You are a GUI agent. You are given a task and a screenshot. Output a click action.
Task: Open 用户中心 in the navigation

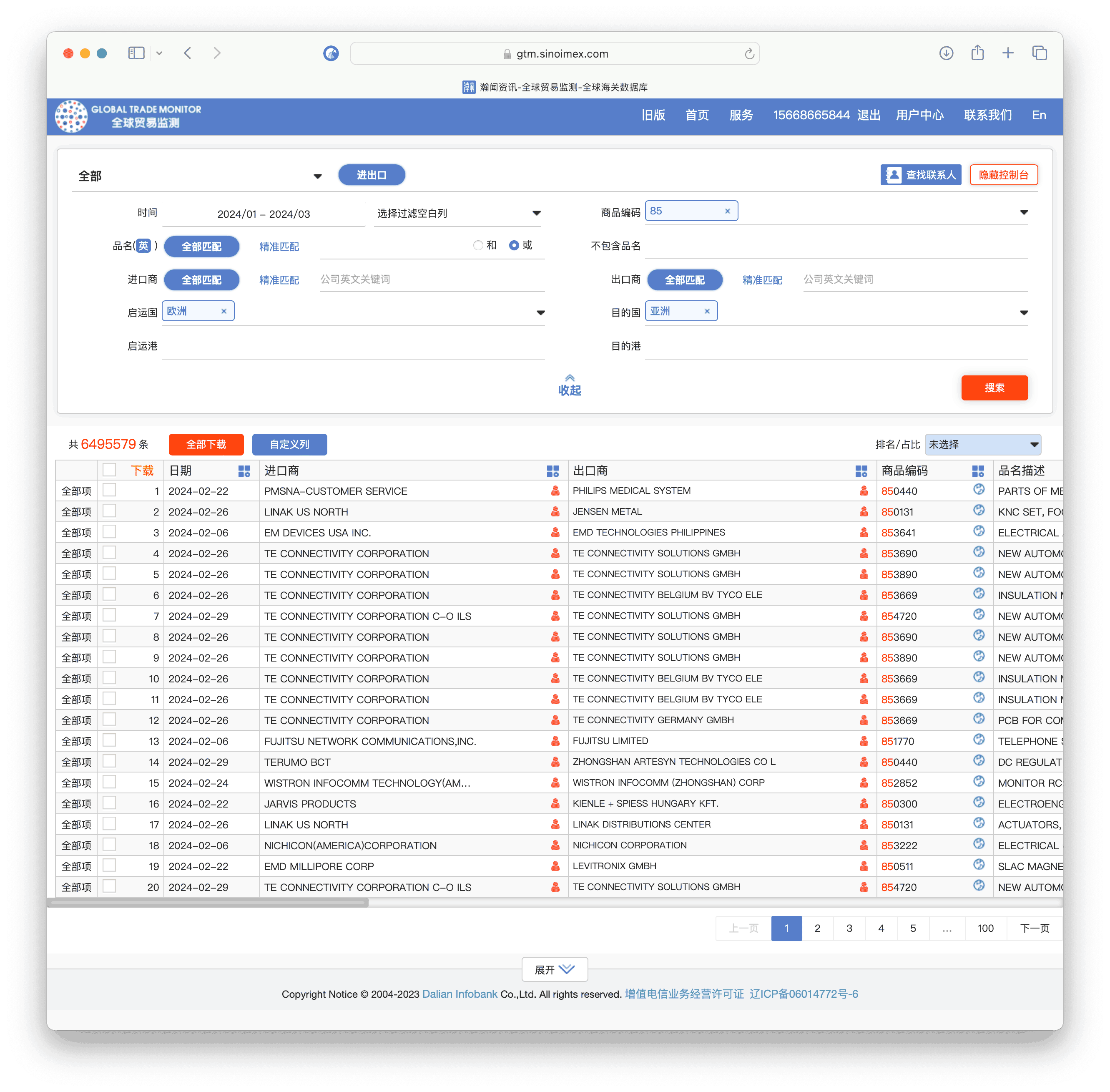920,115
